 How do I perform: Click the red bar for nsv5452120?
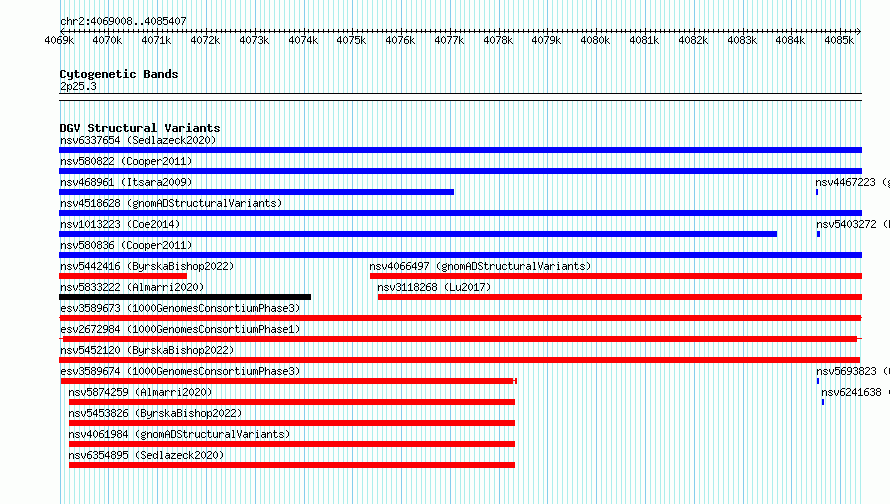460,360
